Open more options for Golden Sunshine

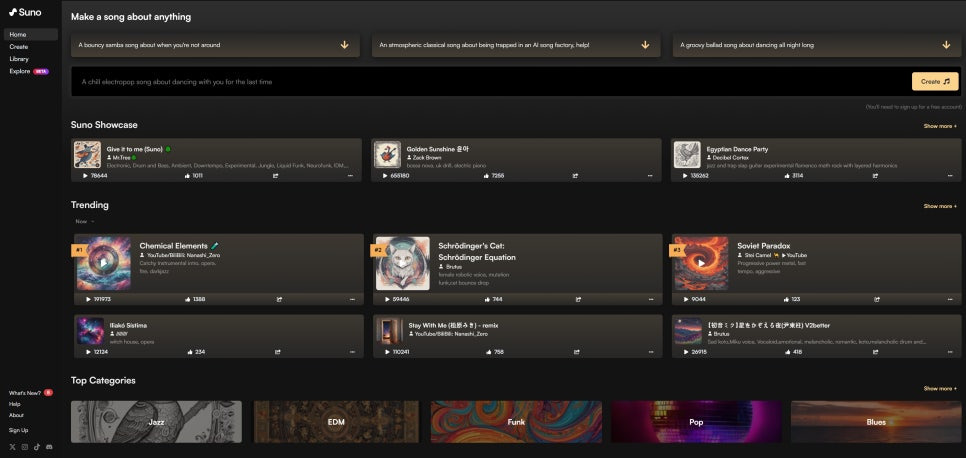click(650, 176)
